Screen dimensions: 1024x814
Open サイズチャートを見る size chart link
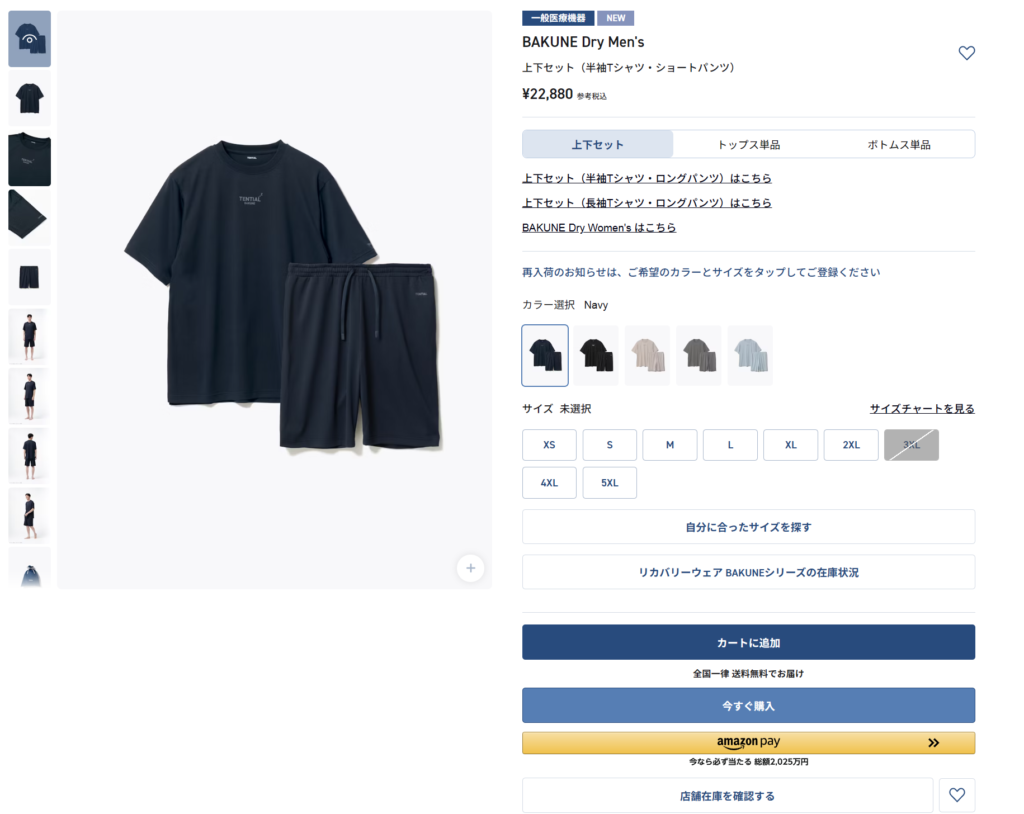(922, 408)
